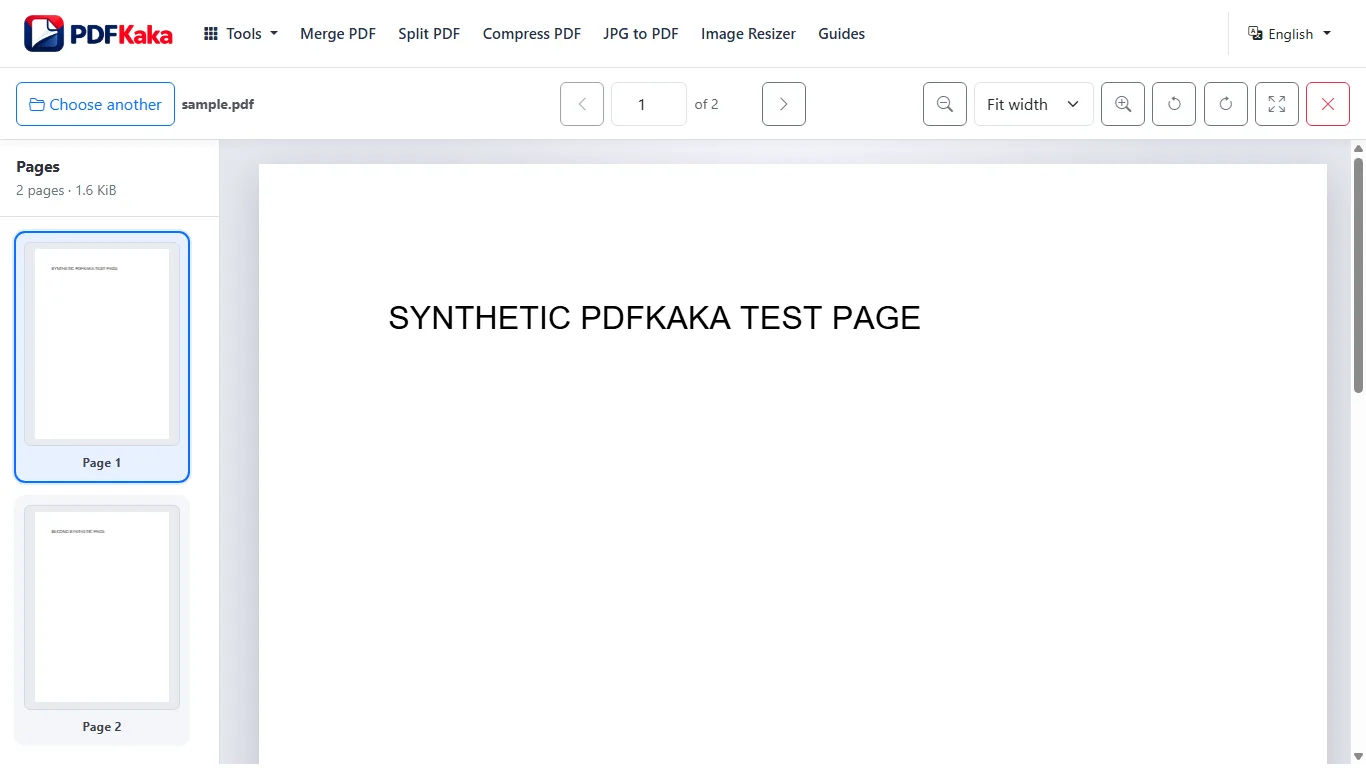The width and height of the screenshot is (1366, 768).
Task: Select the Page 2 thumbnail
Action: (x=102, y=620)
